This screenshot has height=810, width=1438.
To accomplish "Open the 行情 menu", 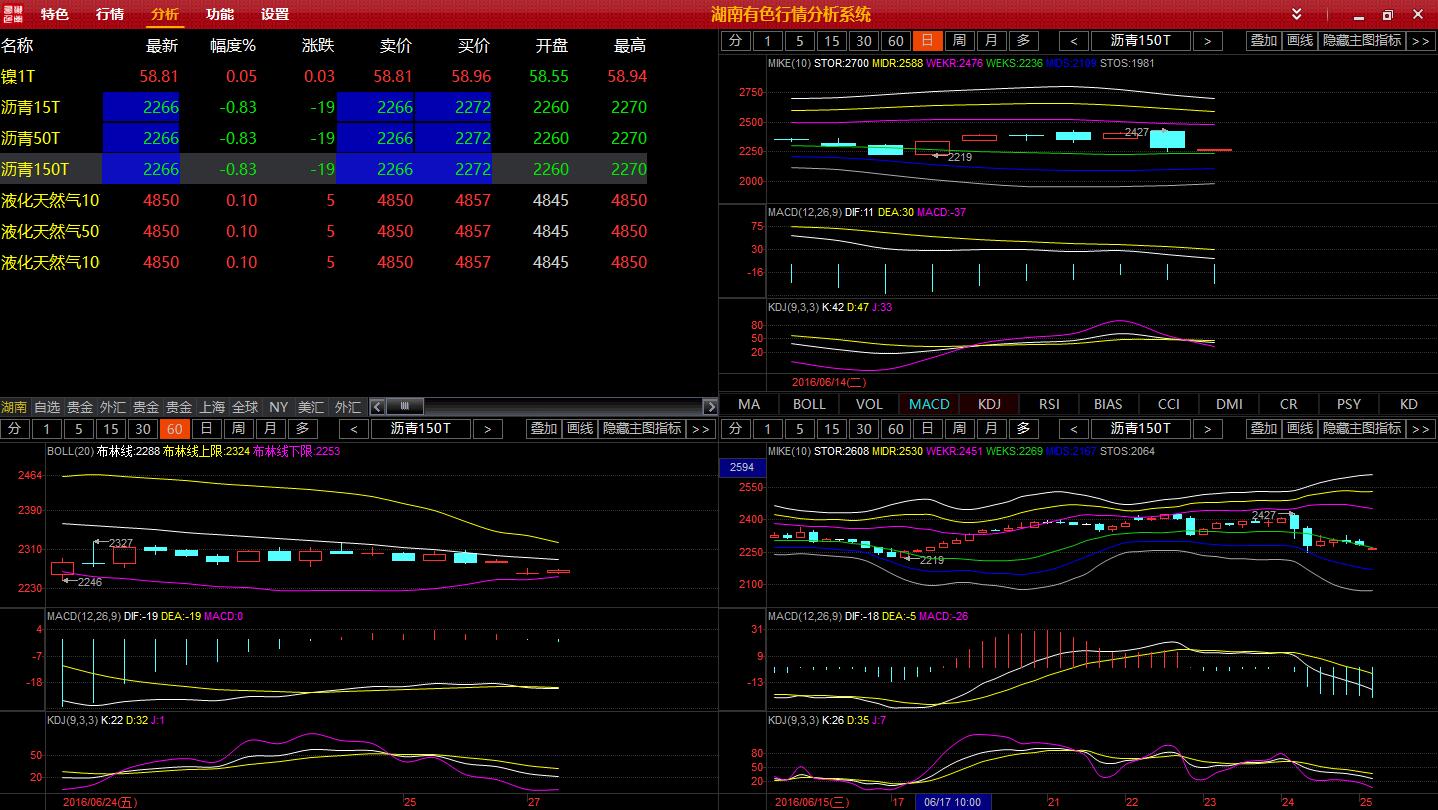I will click(x=110, y=14).
